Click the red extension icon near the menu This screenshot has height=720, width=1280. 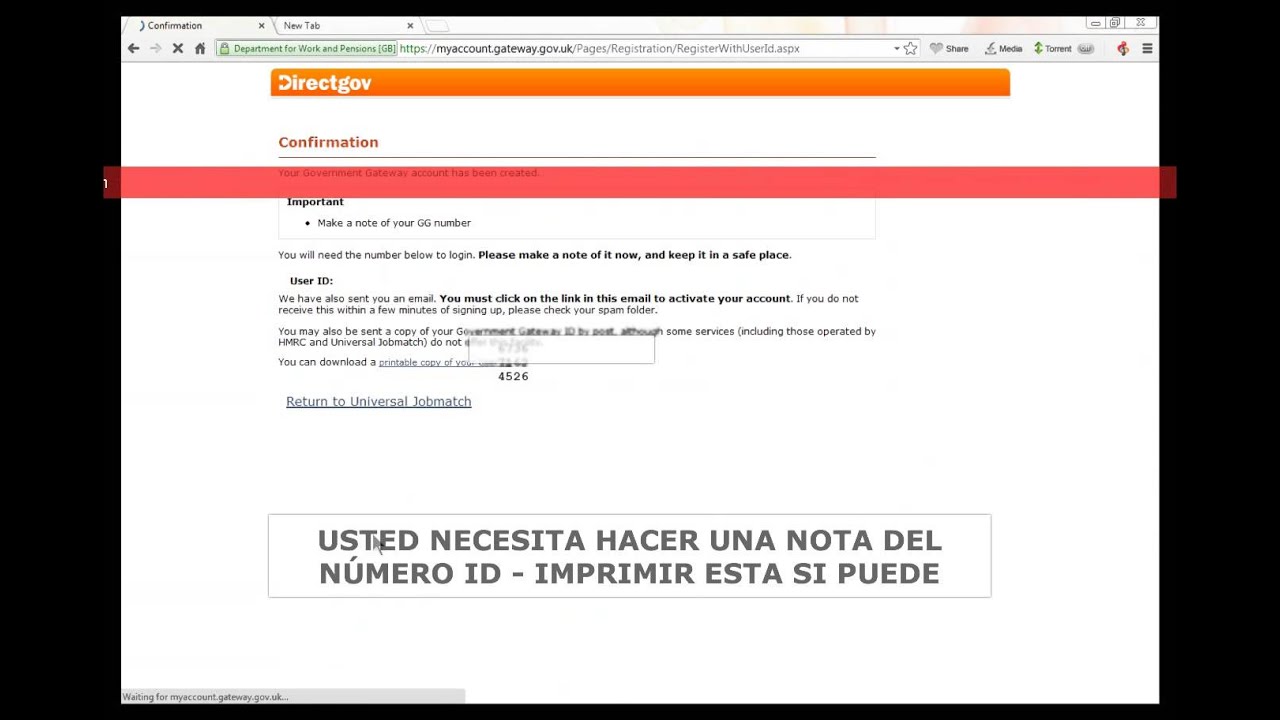(x=1123, y=48)
